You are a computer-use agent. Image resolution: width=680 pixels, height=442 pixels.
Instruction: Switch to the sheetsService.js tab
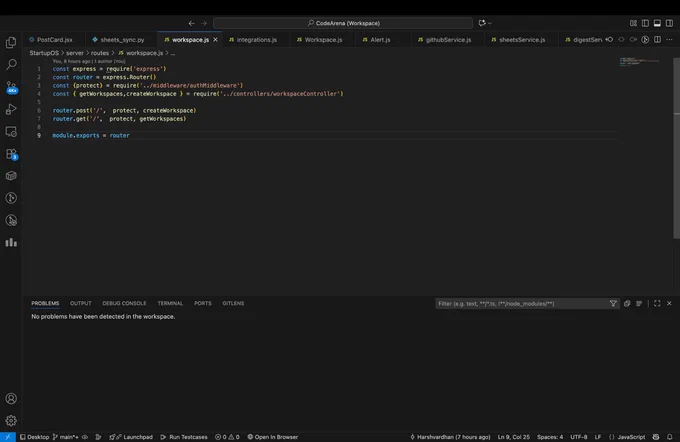522,39
